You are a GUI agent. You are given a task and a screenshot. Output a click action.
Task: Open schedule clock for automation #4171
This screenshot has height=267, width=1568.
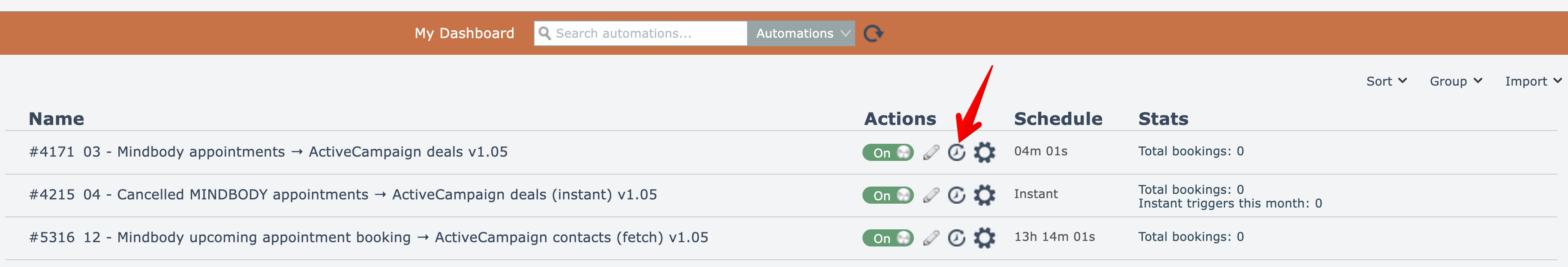coord(956,152)
